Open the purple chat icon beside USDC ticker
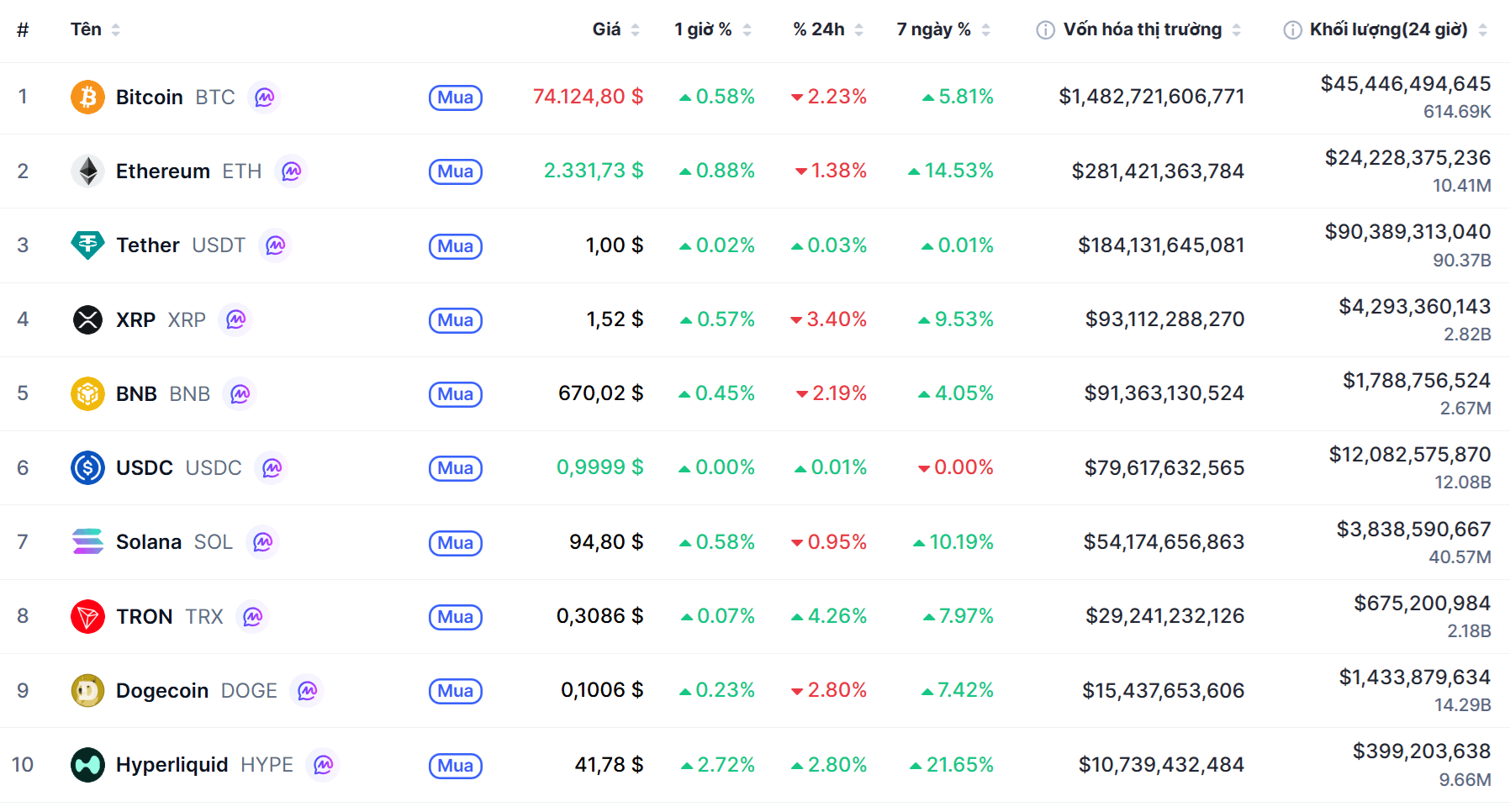The image size is (1510, 812). tap(272, 467)
